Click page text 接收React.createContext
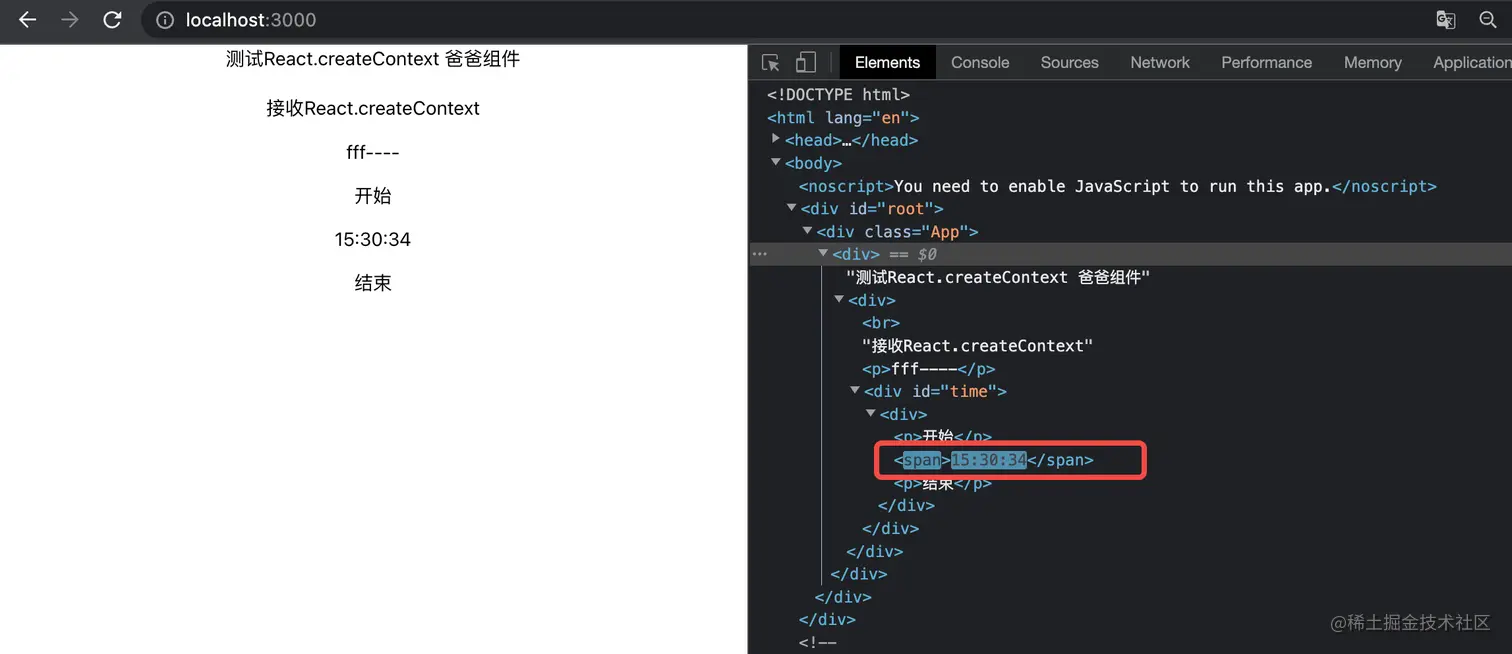This screenshot has height=654, width=1512. [373, 108]
